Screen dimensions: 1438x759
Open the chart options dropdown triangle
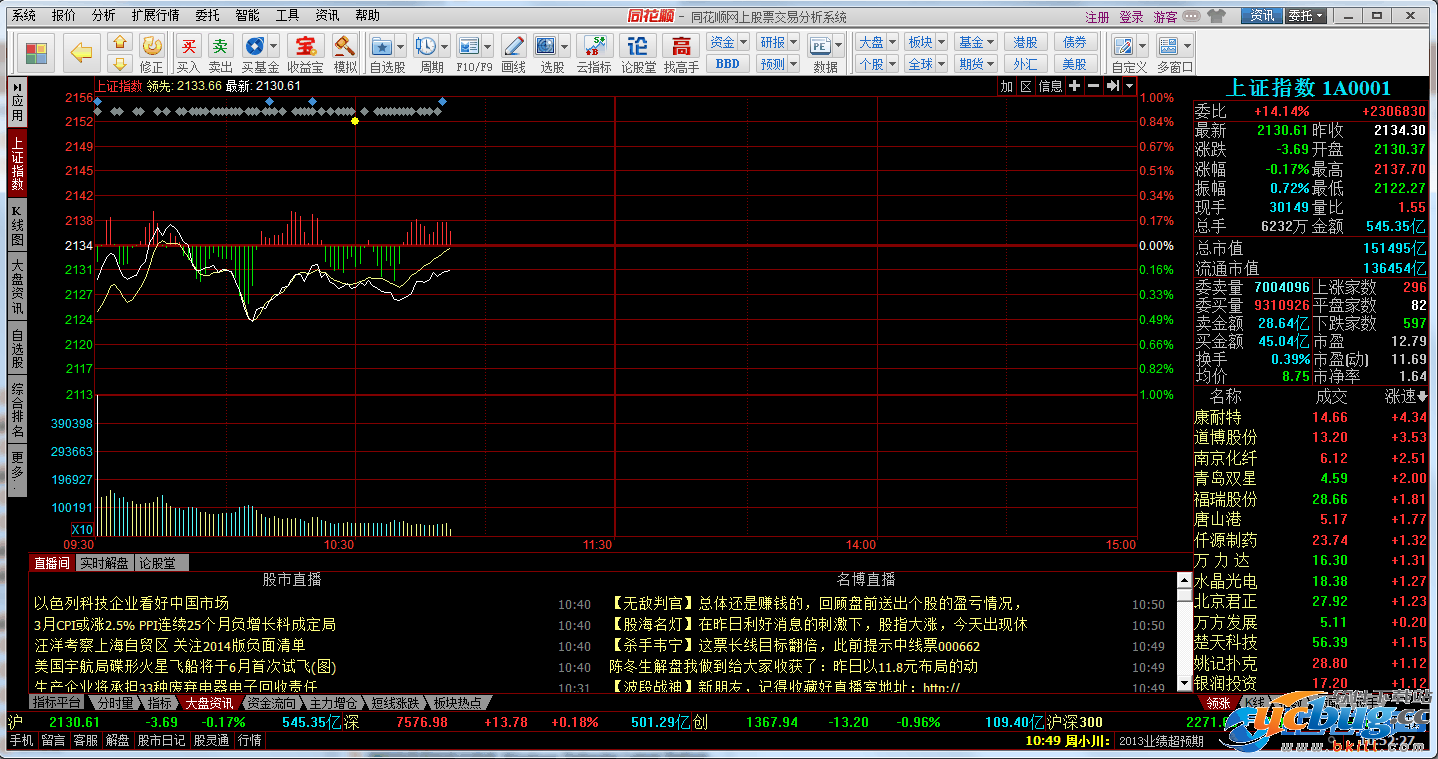[x=1130, y=86]
